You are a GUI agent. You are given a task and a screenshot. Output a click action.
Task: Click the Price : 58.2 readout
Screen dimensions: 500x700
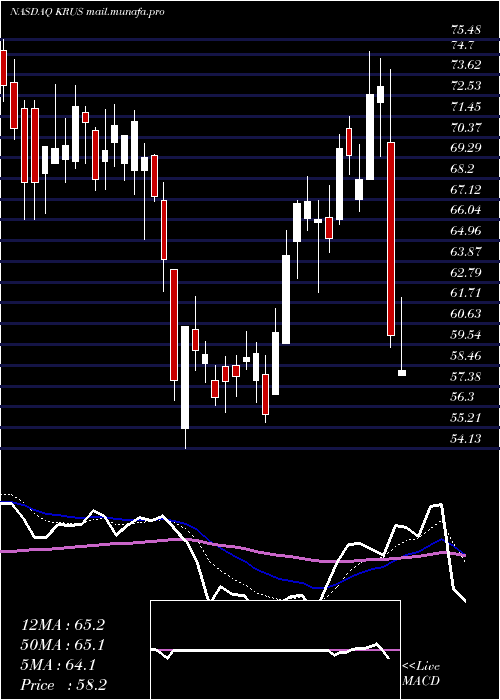[x=63, y=685]
